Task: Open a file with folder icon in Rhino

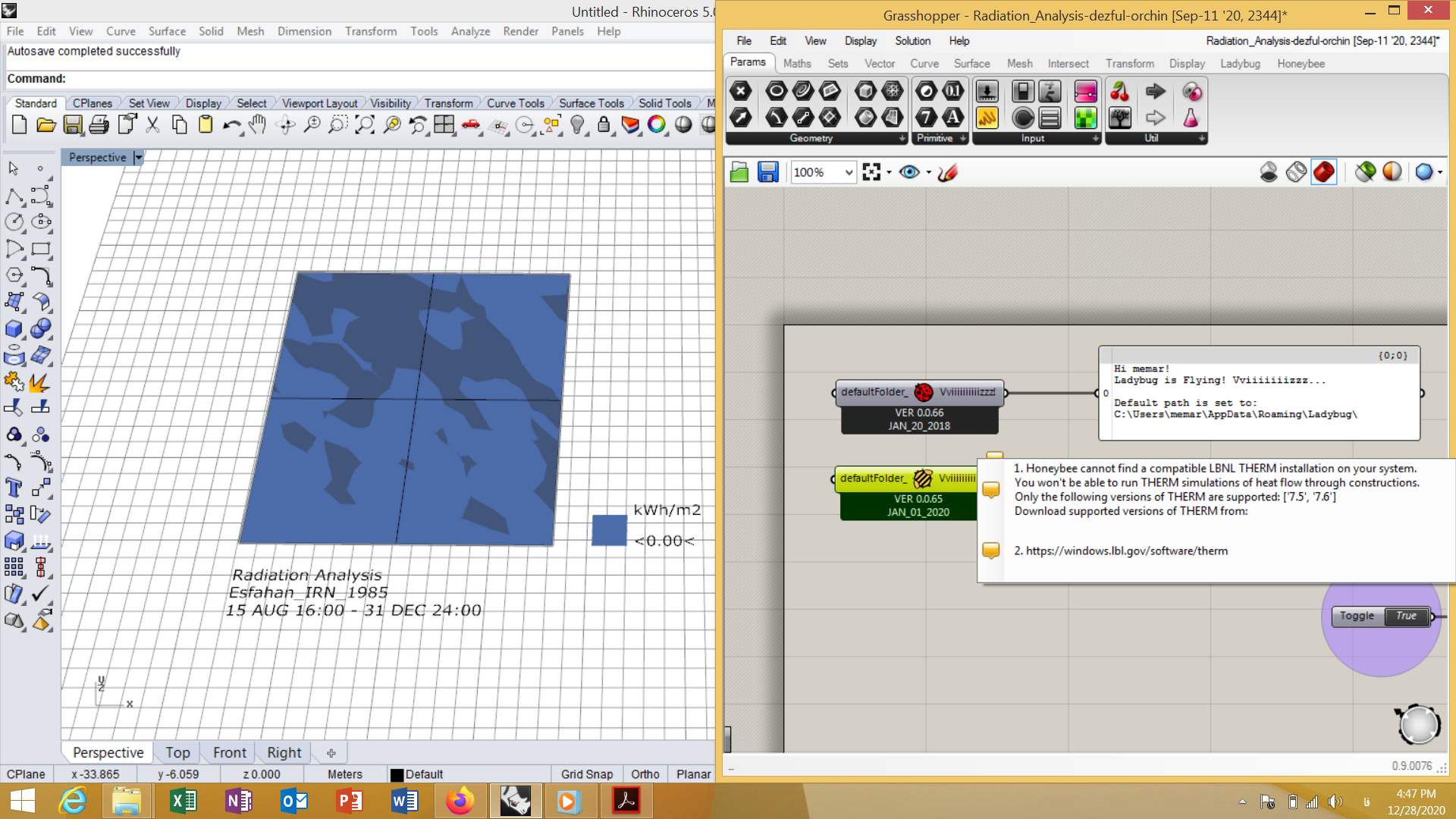Action: [45, 125]
